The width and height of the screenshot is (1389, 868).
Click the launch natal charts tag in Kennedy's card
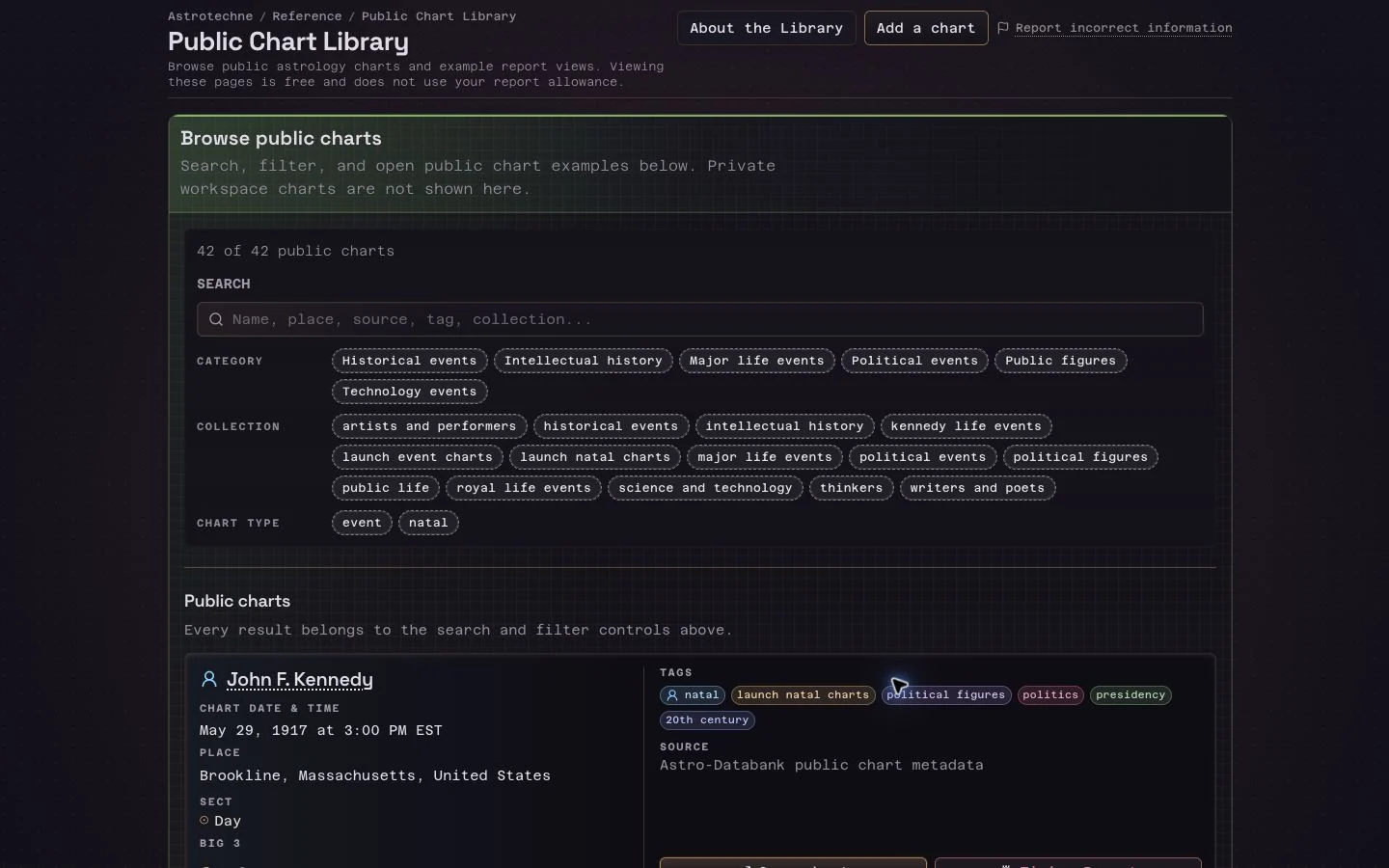803,695
